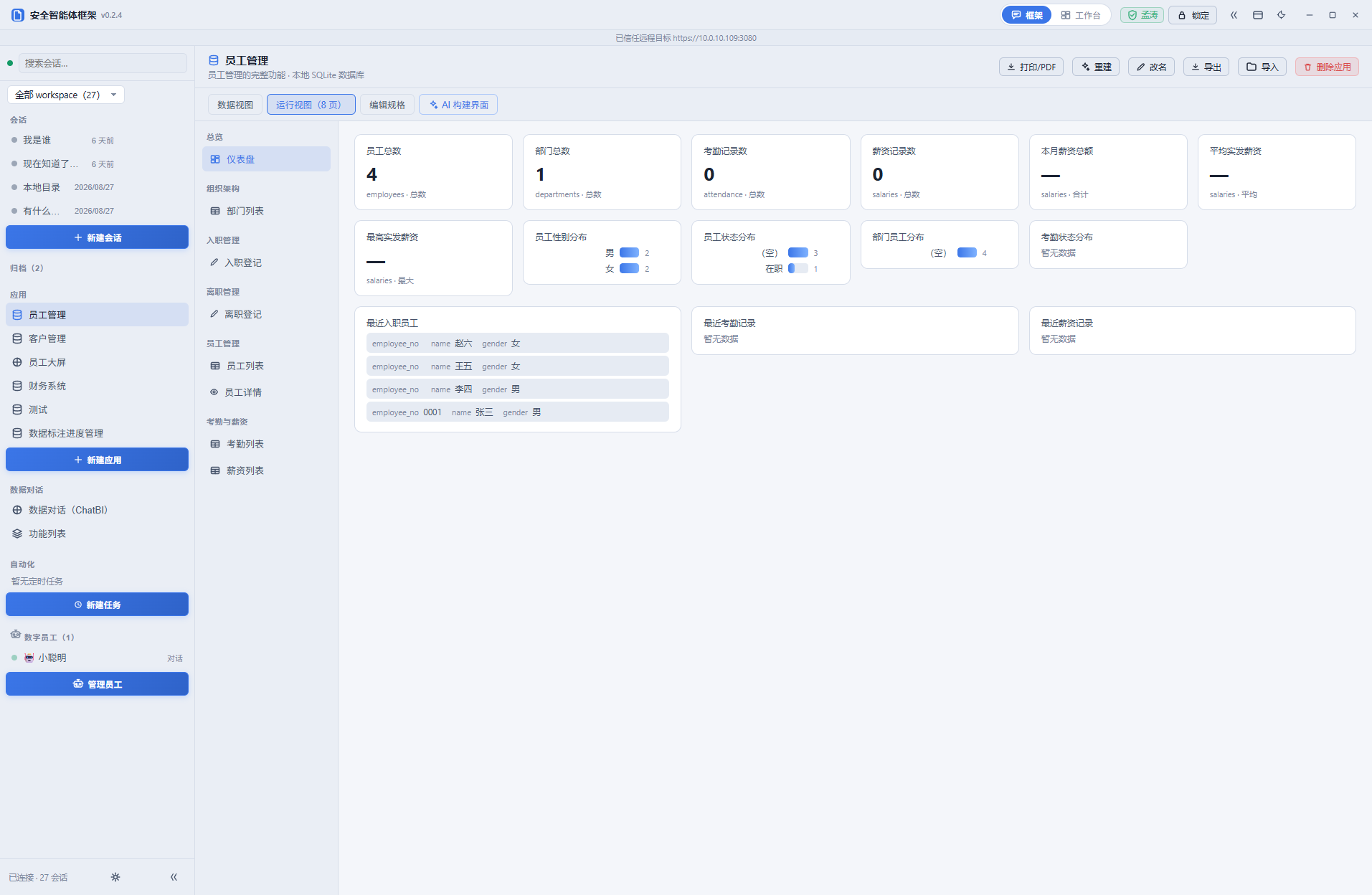The image size is (1372, 895).
Task: Open 薪资列表 table page
Action: (x=266, y=470)
